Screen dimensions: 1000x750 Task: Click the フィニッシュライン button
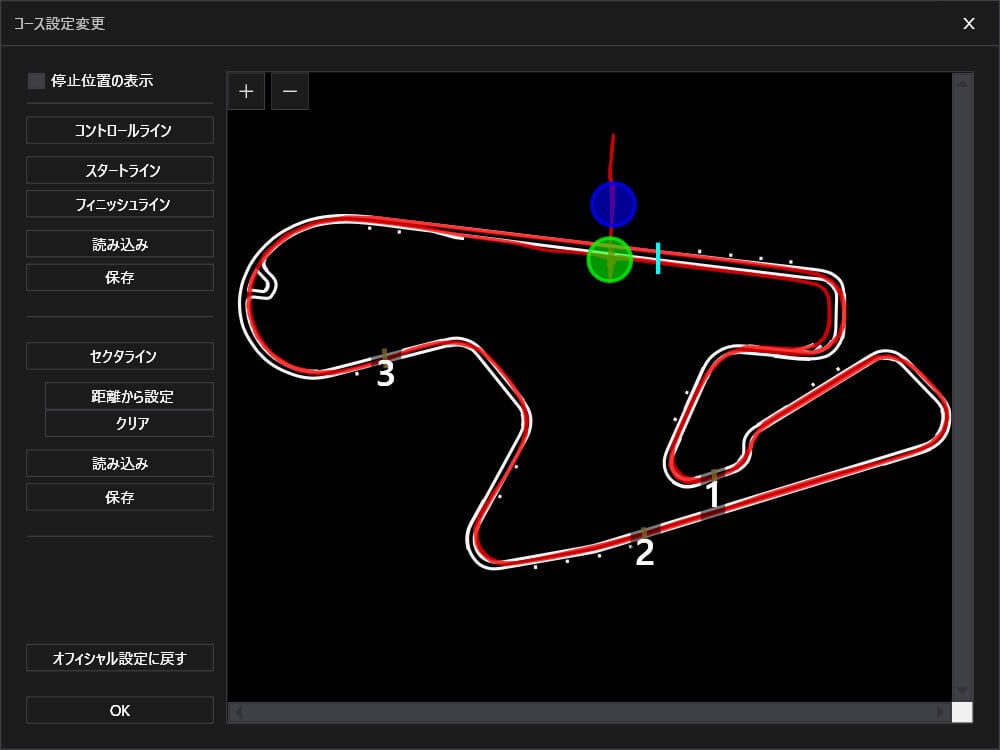pos(120,204)
